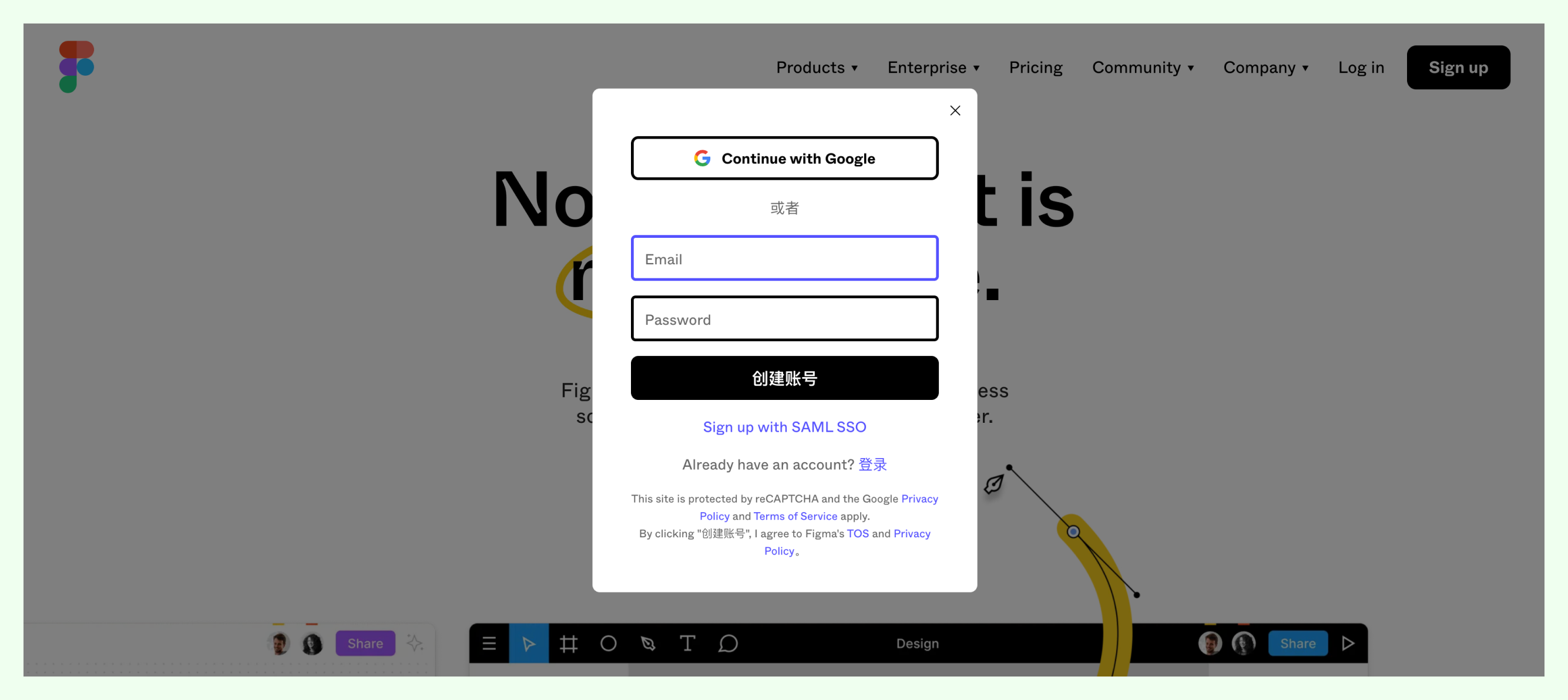The height and width of the screenshot is (700, 1568).
Task: Open the Pricing page
Action: [x=1035, y=67]
